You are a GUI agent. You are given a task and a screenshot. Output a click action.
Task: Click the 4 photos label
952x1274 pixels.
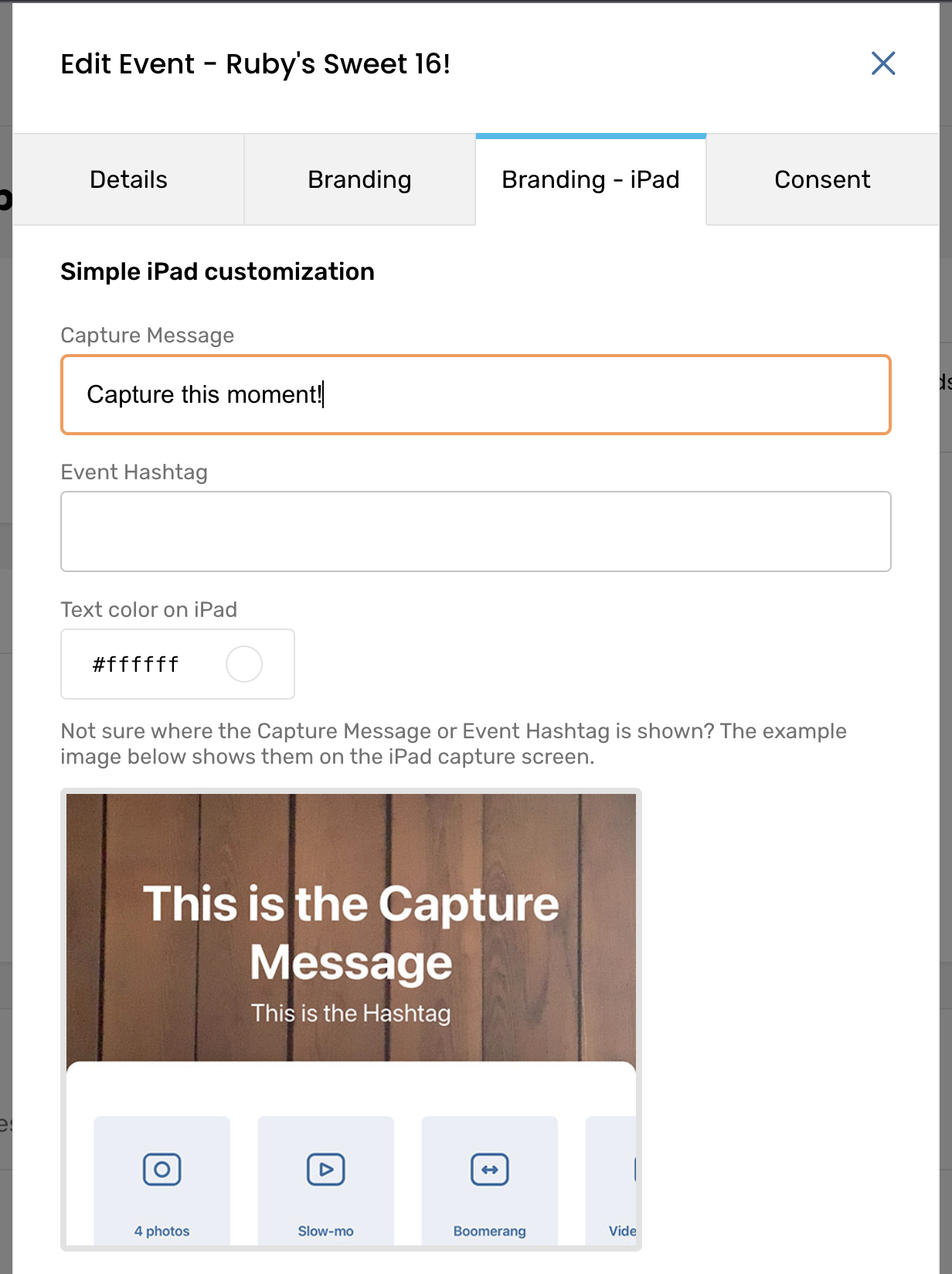click(x=162, y=1231)
